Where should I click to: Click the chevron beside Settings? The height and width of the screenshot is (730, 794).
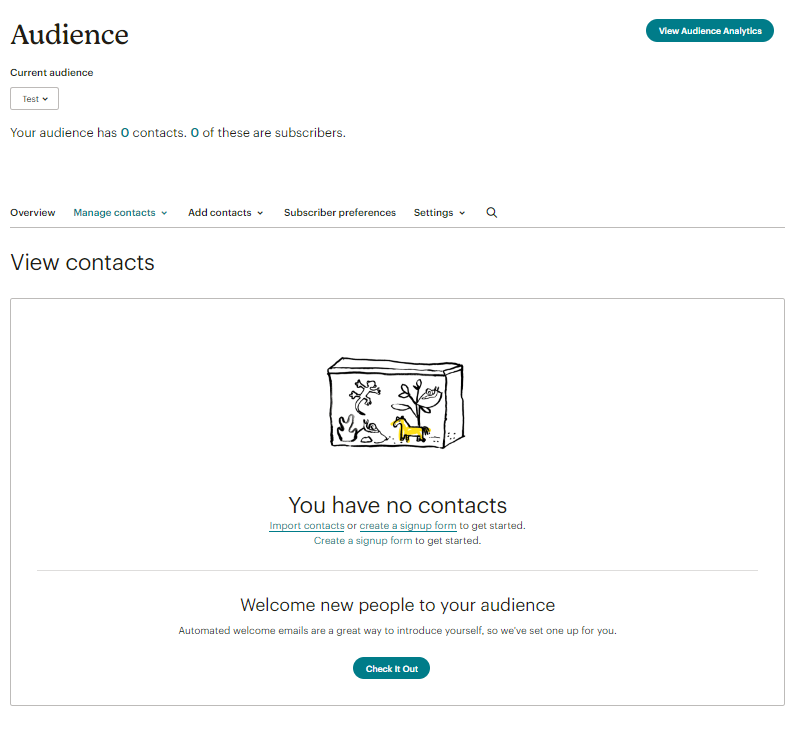(x=462, y=213)
